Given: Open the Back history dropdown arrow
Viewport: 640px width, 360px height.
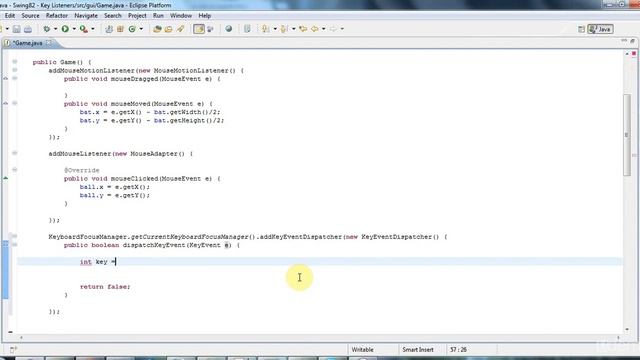Looking at the screenshot, I should [x=323, y=29].
